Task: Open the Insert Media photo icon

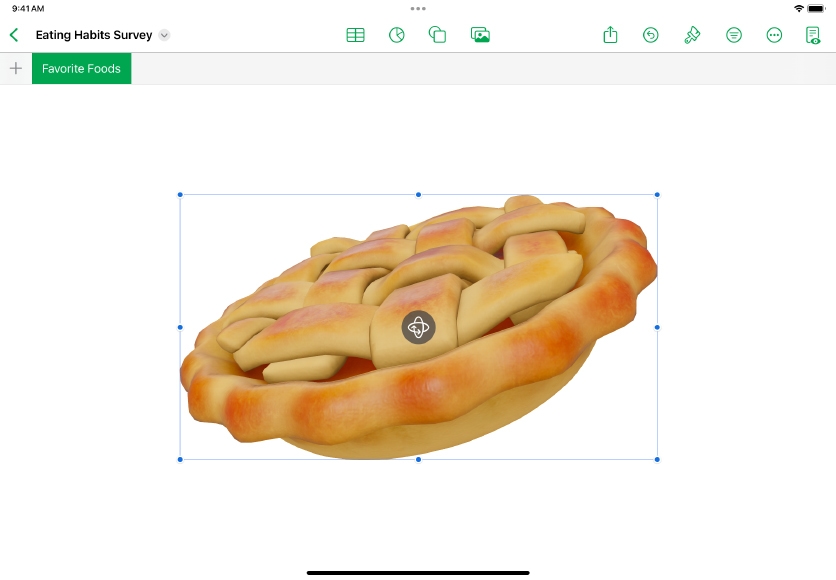Action: [480, 35]
